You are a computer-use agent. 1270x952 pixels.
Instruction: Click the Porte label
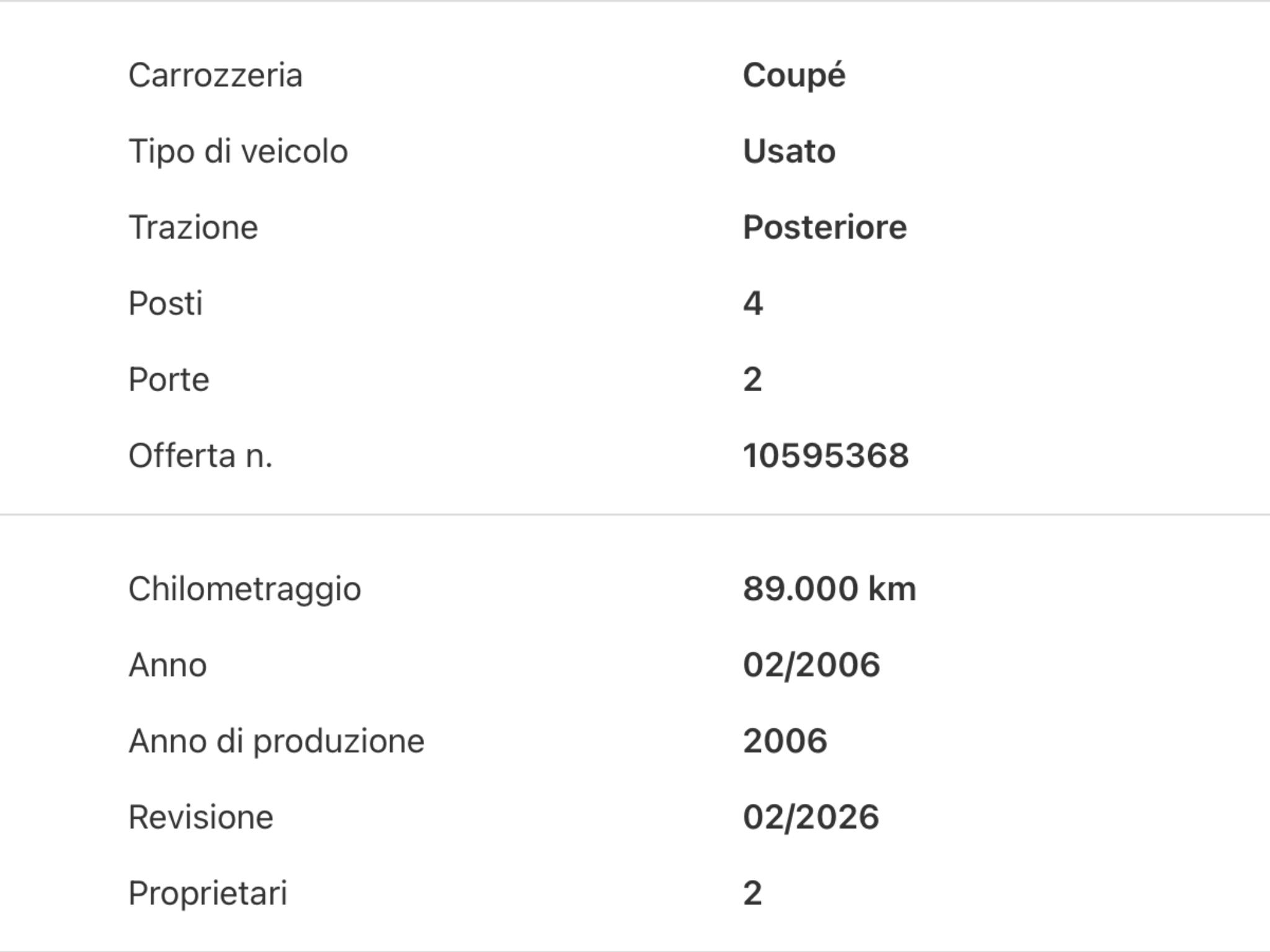[x=169, y=379]
